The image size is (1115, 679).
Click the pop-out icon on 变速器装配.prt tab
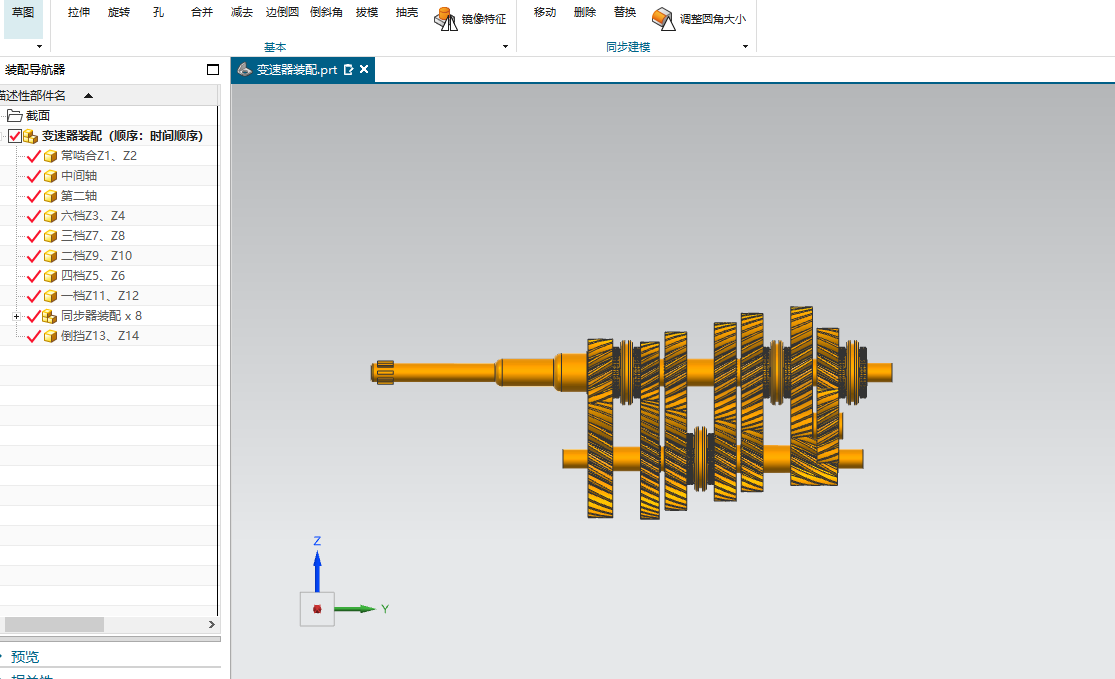(x=348, y=70)
